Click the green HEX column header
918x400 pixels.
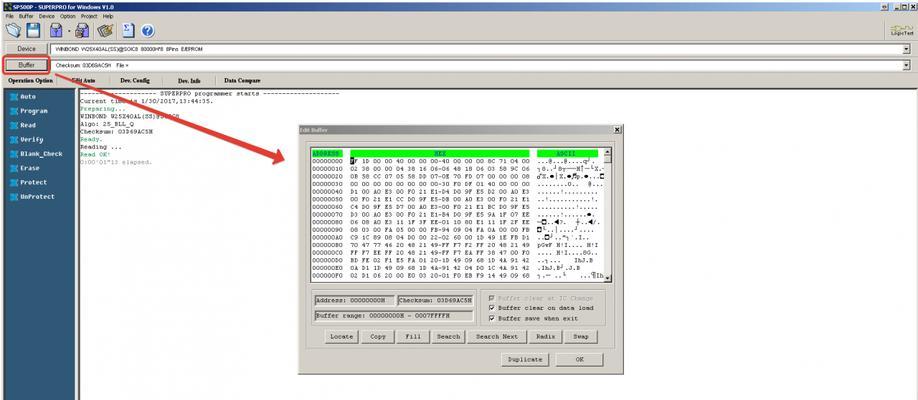440,153
